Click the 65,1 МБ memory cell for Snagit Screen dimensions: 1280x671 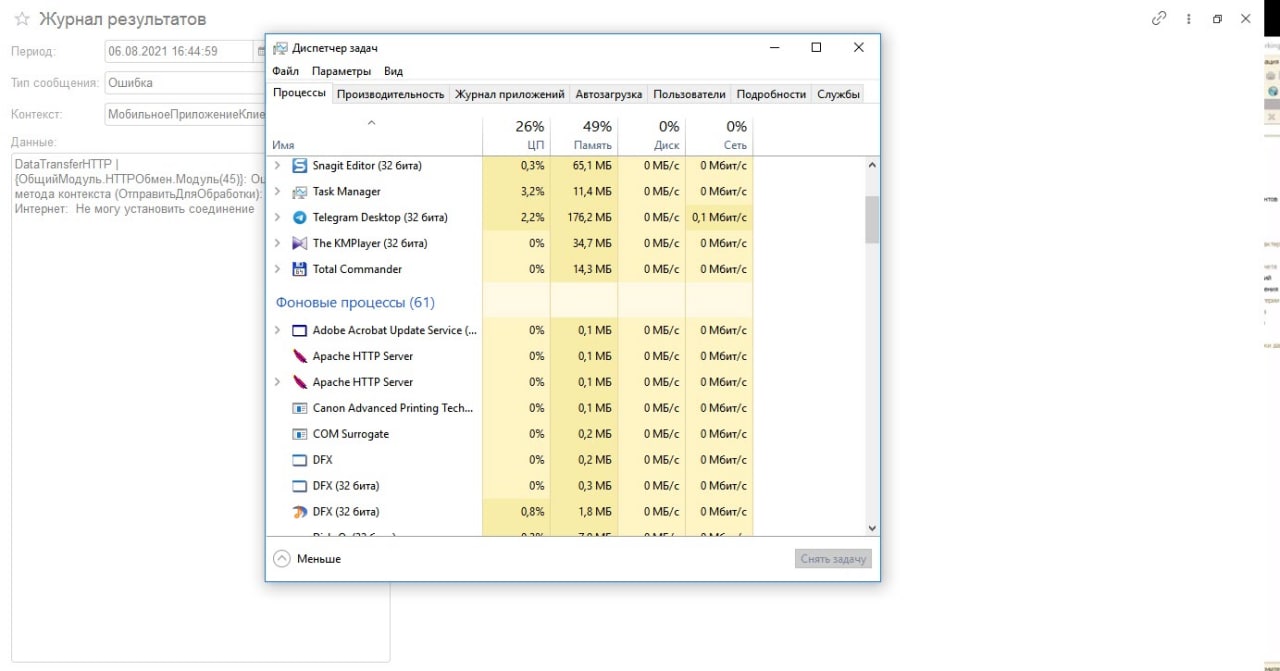584,165
